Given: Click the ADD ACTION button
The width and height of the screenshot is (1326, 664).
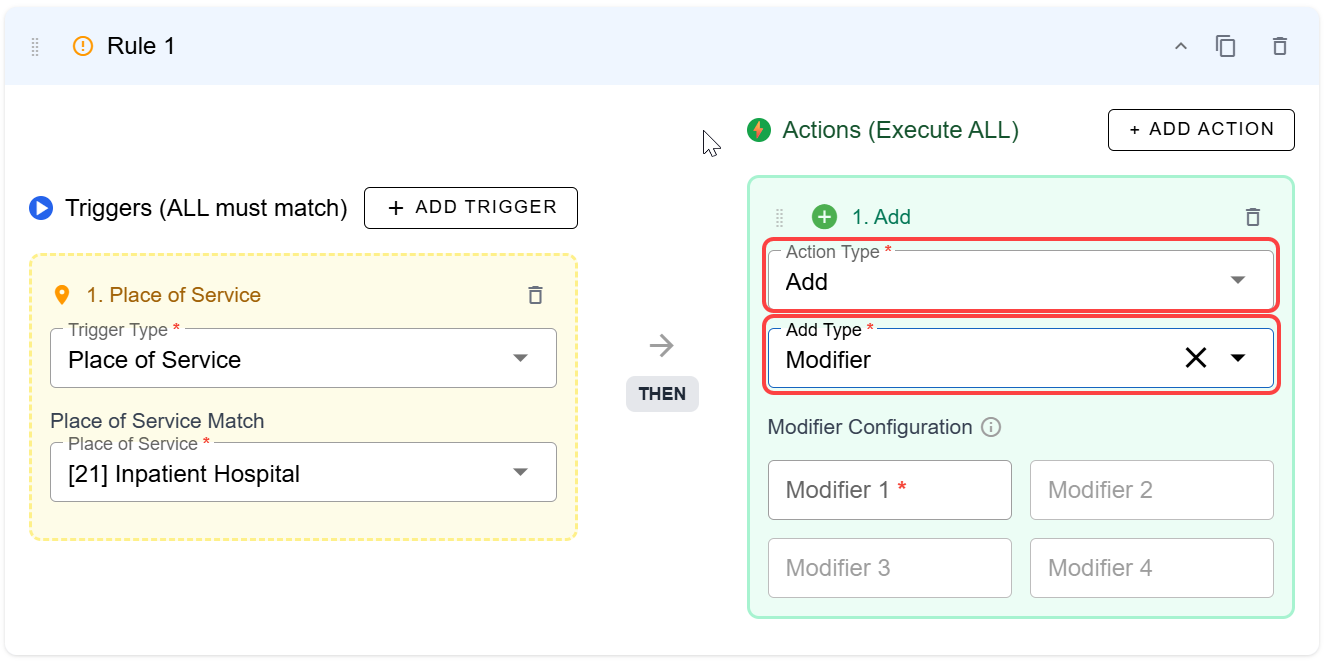Looking at the screenshot, I should 1201,130.
